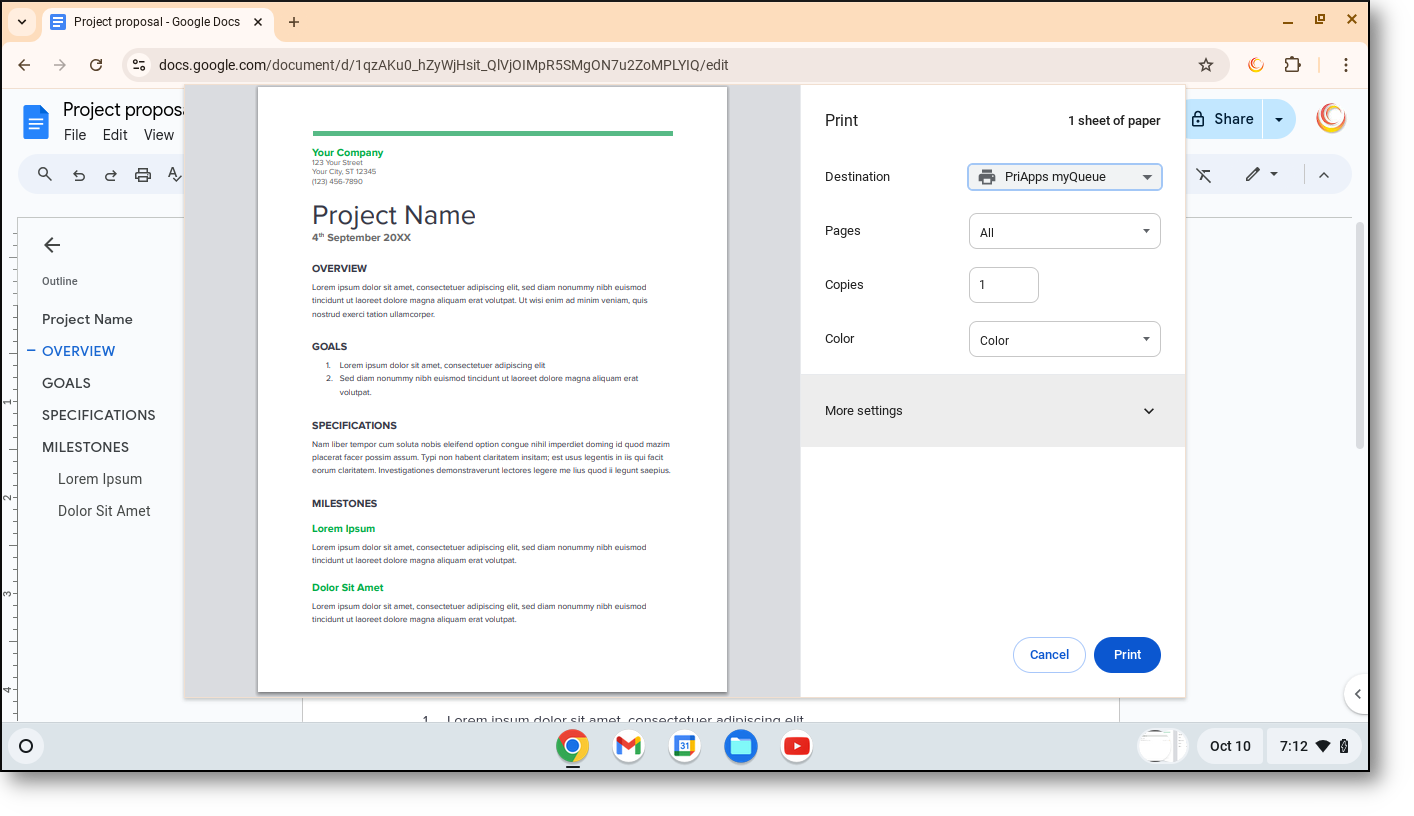
Task: Go to SPECIFICATIONS in outline
Action: pyautogui.click(x=99, y=415)
